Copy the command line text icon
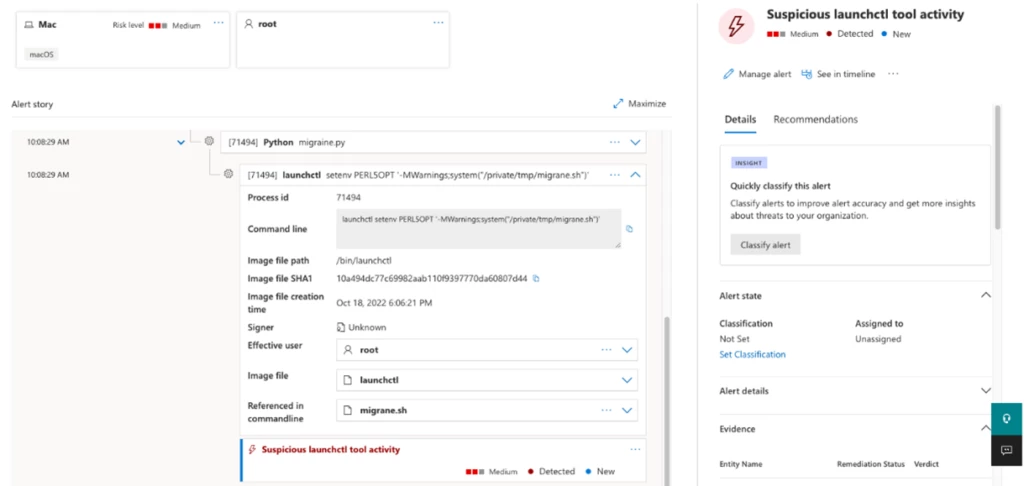1024x486 pixels. click(629, 229)
